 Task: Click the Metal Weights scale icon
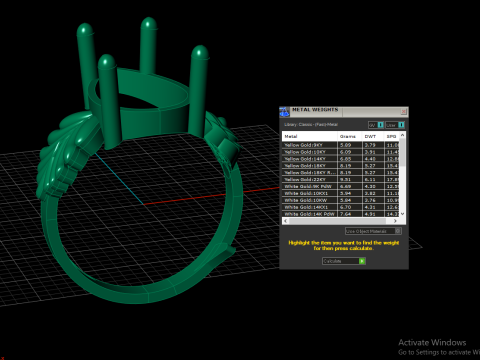[284, 112]
